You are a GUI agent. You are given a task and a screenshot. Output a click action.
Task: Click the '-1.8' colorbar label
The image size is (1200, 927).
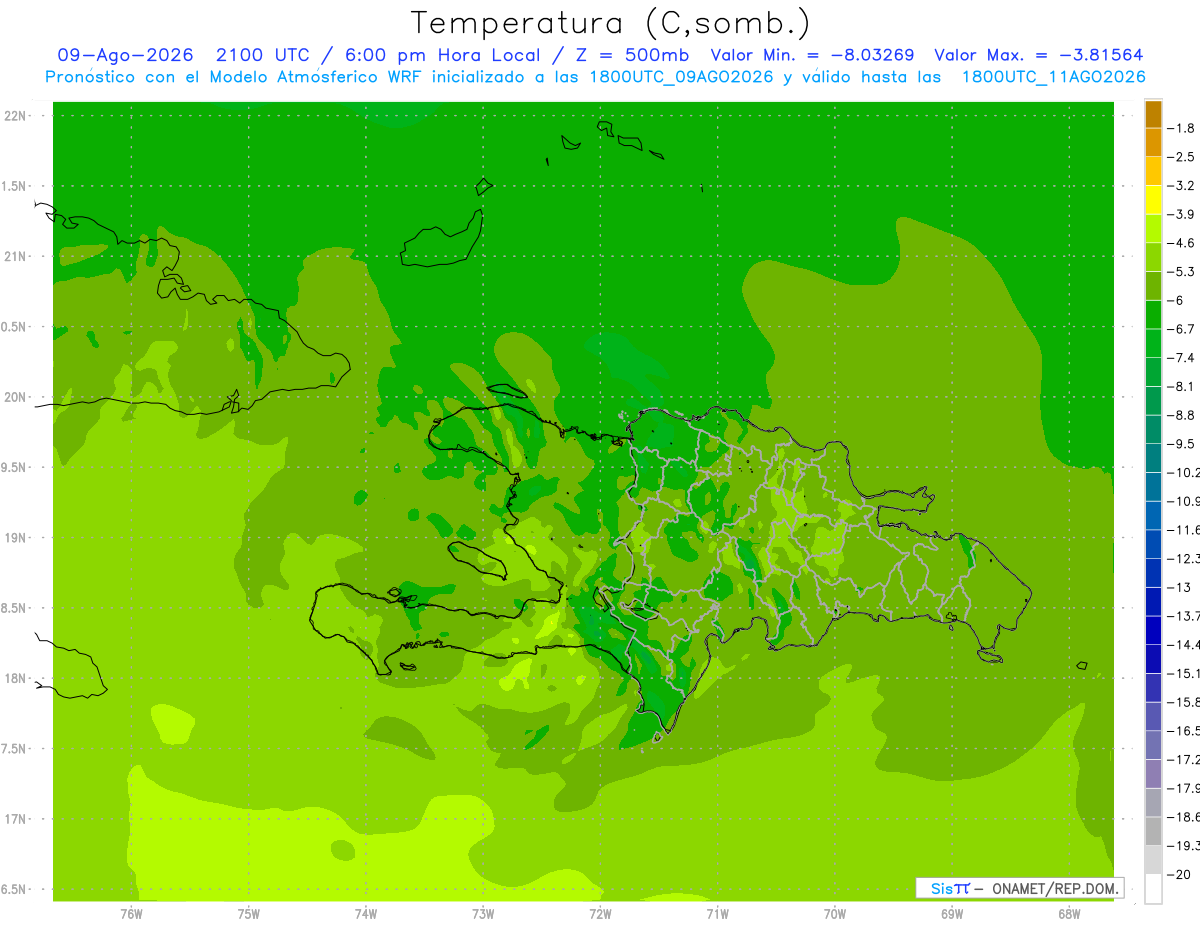tap(1183, 128)
